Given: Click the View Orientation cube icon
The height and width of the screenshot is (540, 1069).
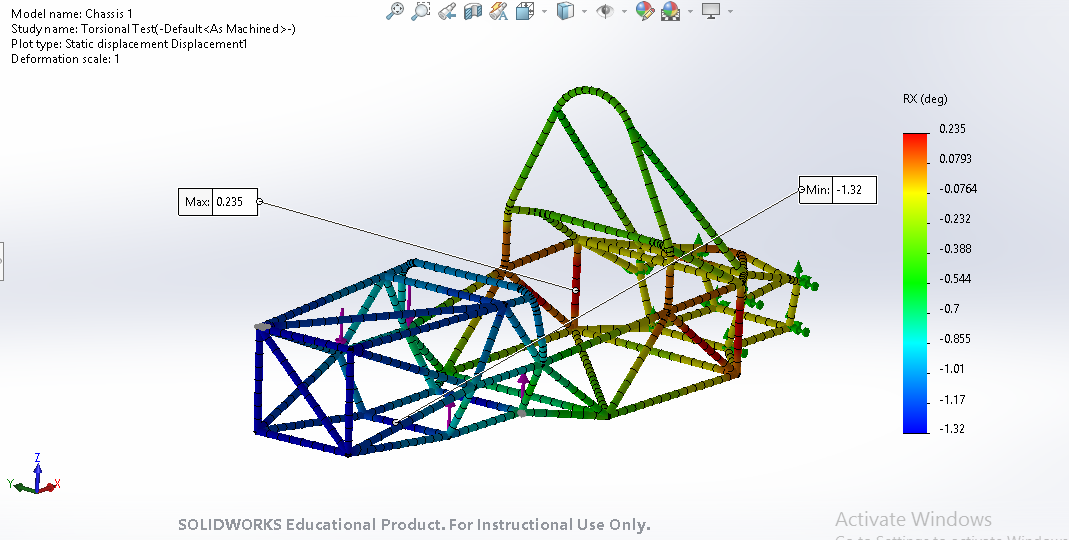Looking at the screenshot, I should [x=525, y=11].
